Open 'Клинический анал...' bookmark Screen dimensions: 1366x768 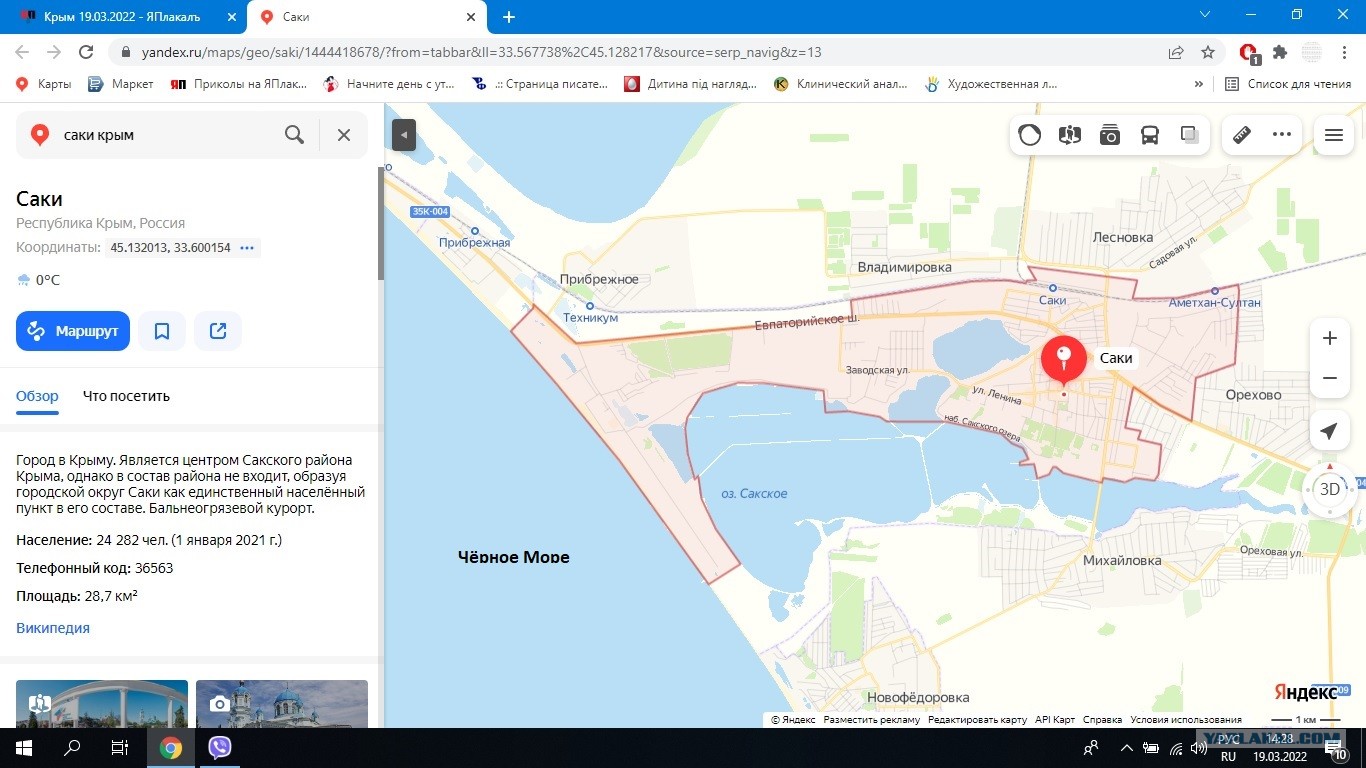[841, 84]
